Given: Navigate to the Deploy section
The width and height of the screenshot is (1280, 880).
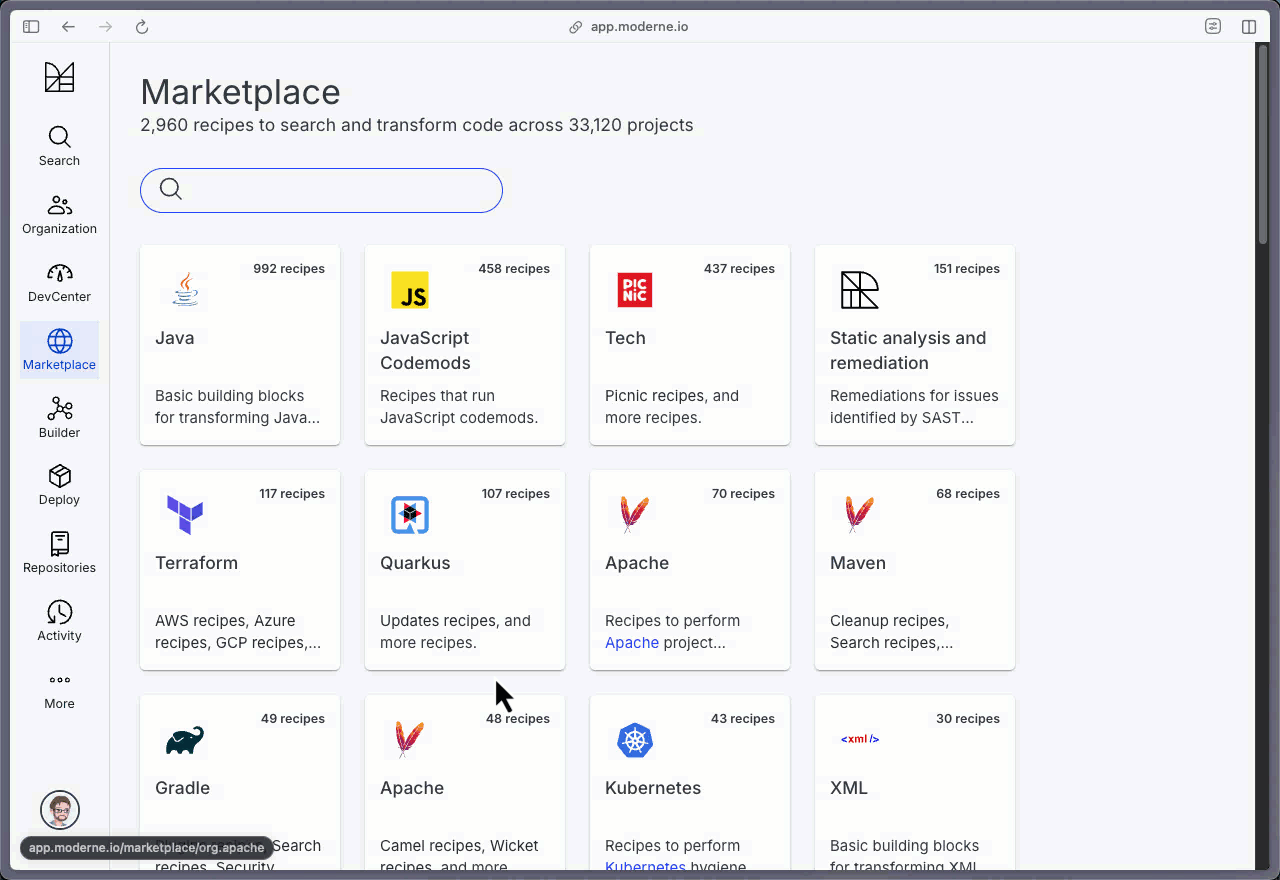Looking at the screenshot, I should (x=59, y=485).
